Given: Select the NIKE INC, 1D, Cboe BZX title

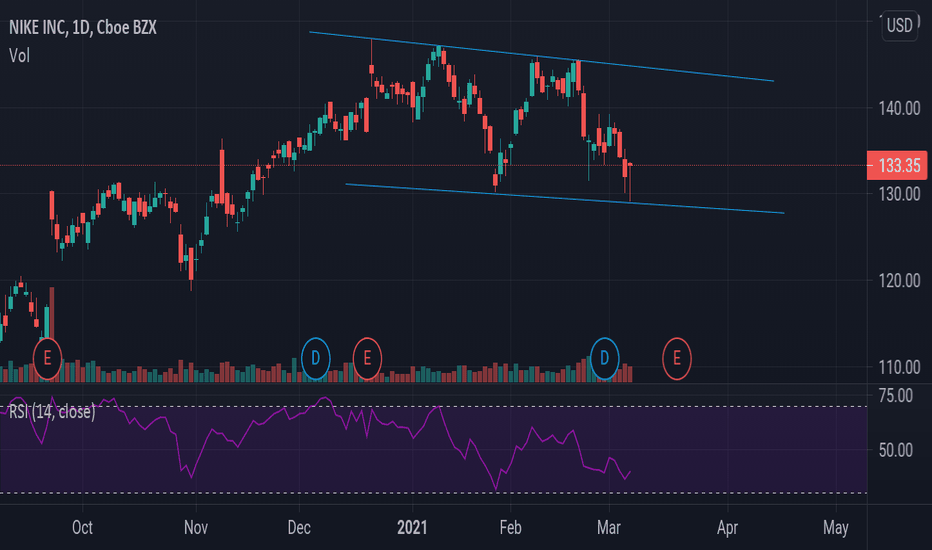Looking at the screenshot, I should point(83,27).
